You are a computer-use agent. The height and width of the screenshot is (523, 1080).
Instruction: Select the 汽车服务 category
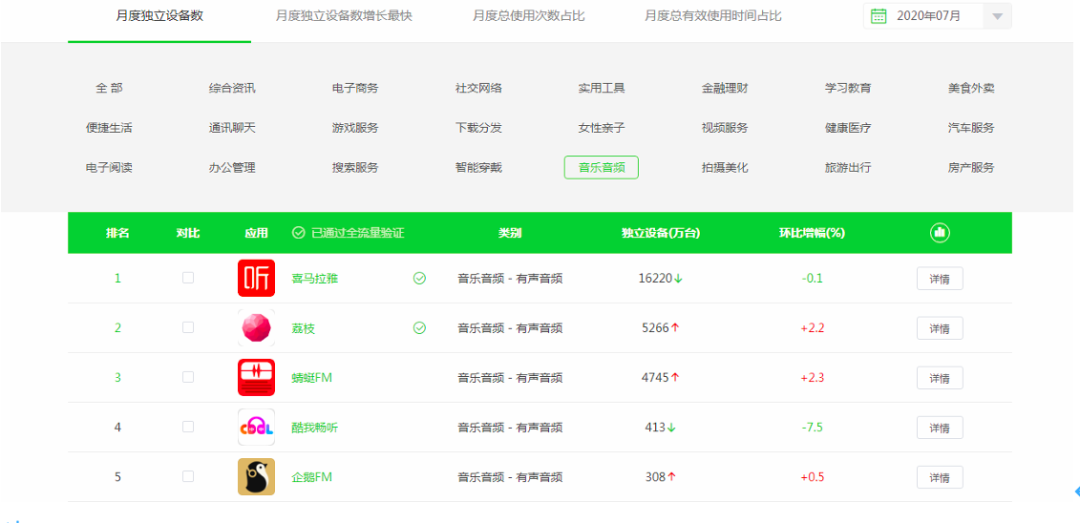(971, 127)
